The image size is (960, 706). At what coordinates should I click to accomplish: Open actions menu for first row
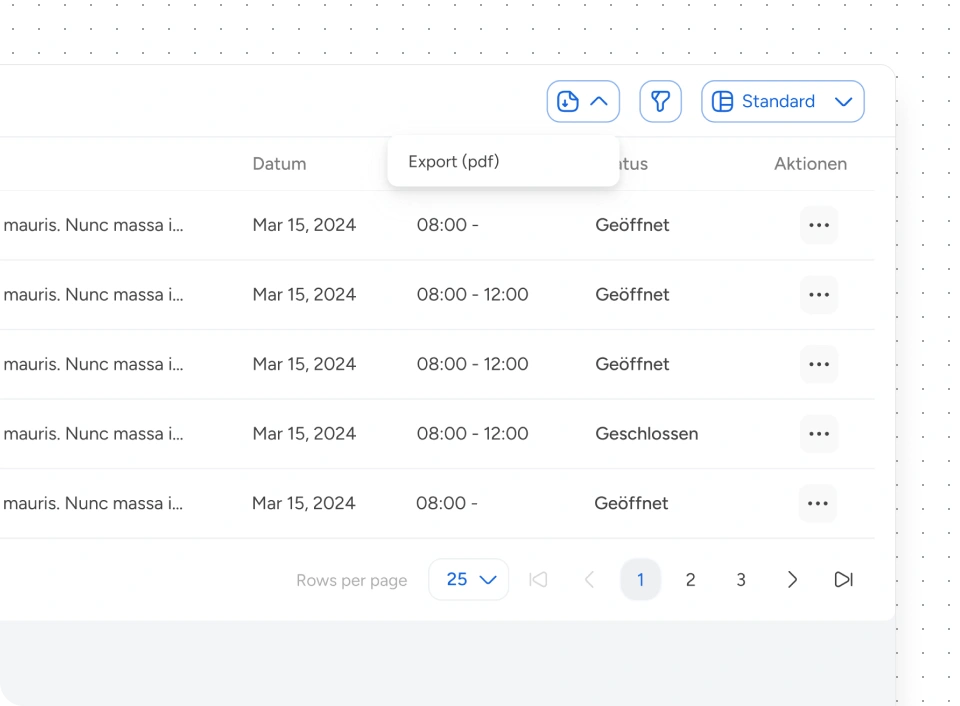point(818,225)
